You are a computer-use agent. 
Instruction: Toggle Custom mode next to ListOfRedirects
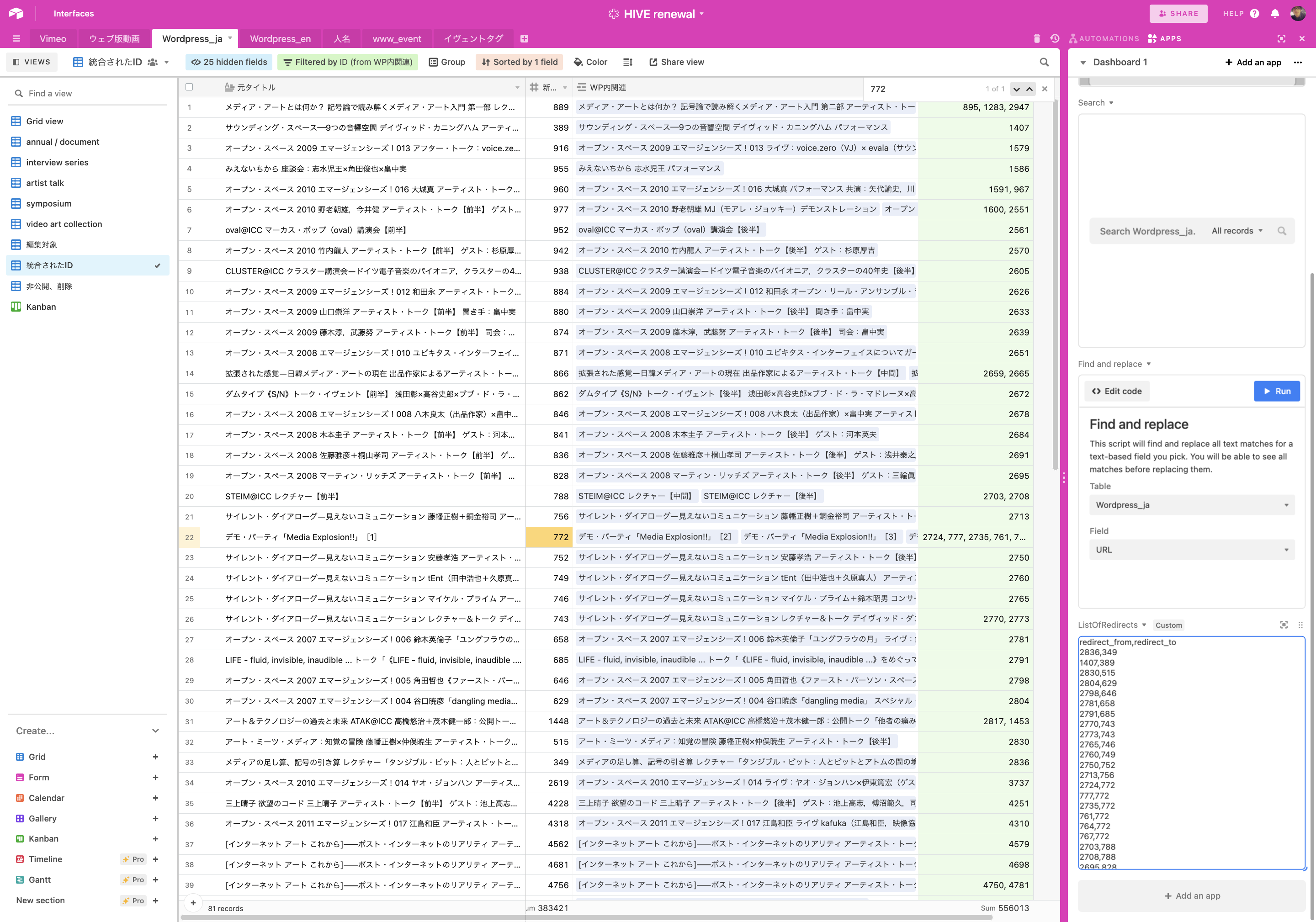click(x=1169, y=625)
